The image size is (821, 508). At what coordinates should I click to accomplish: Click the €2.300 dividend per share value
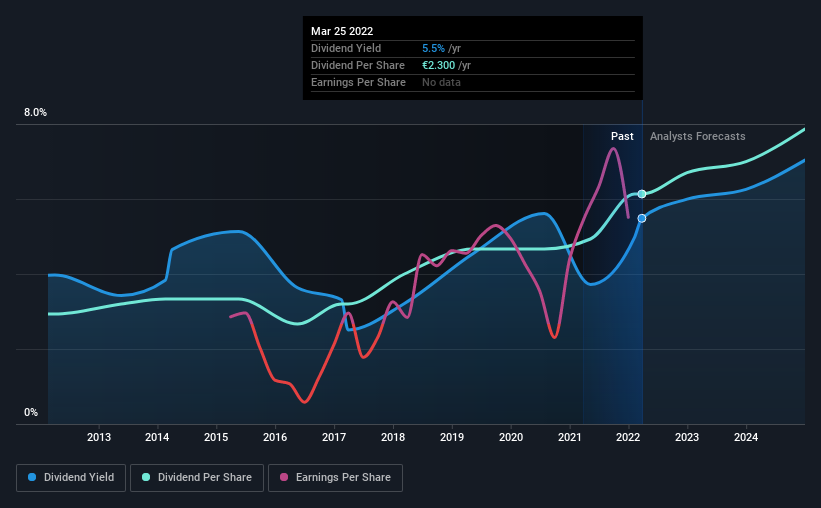[x=439, y=65]
